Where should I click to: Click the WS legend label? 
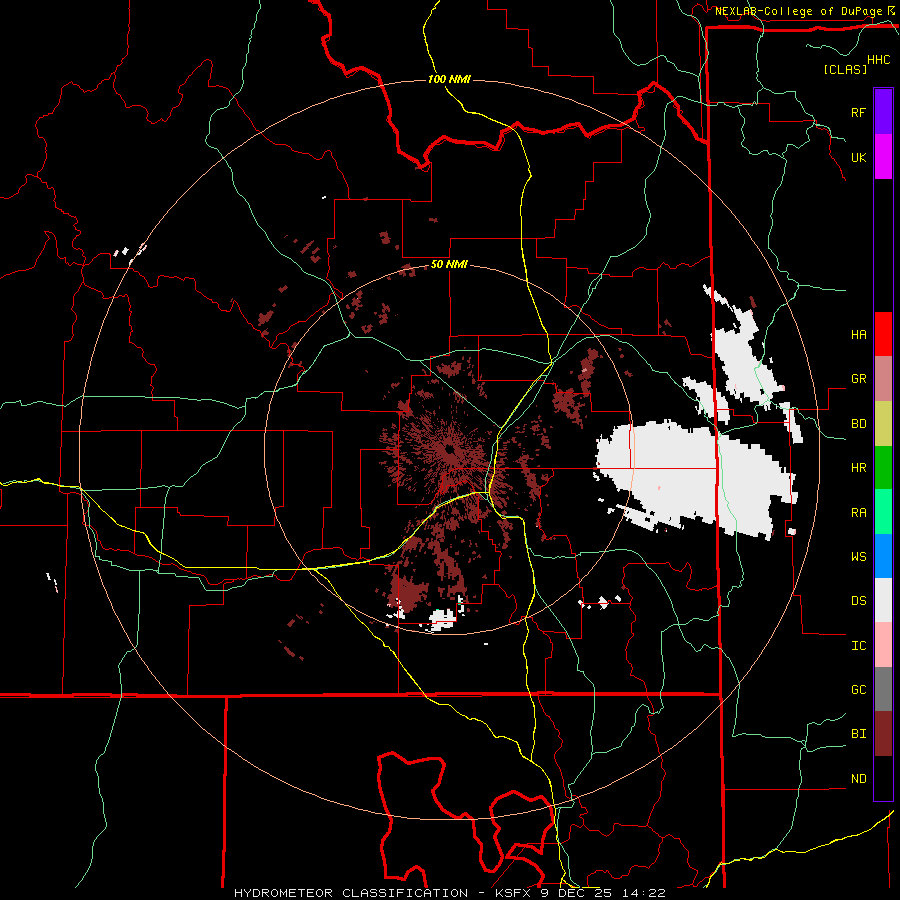click(858, 557)
